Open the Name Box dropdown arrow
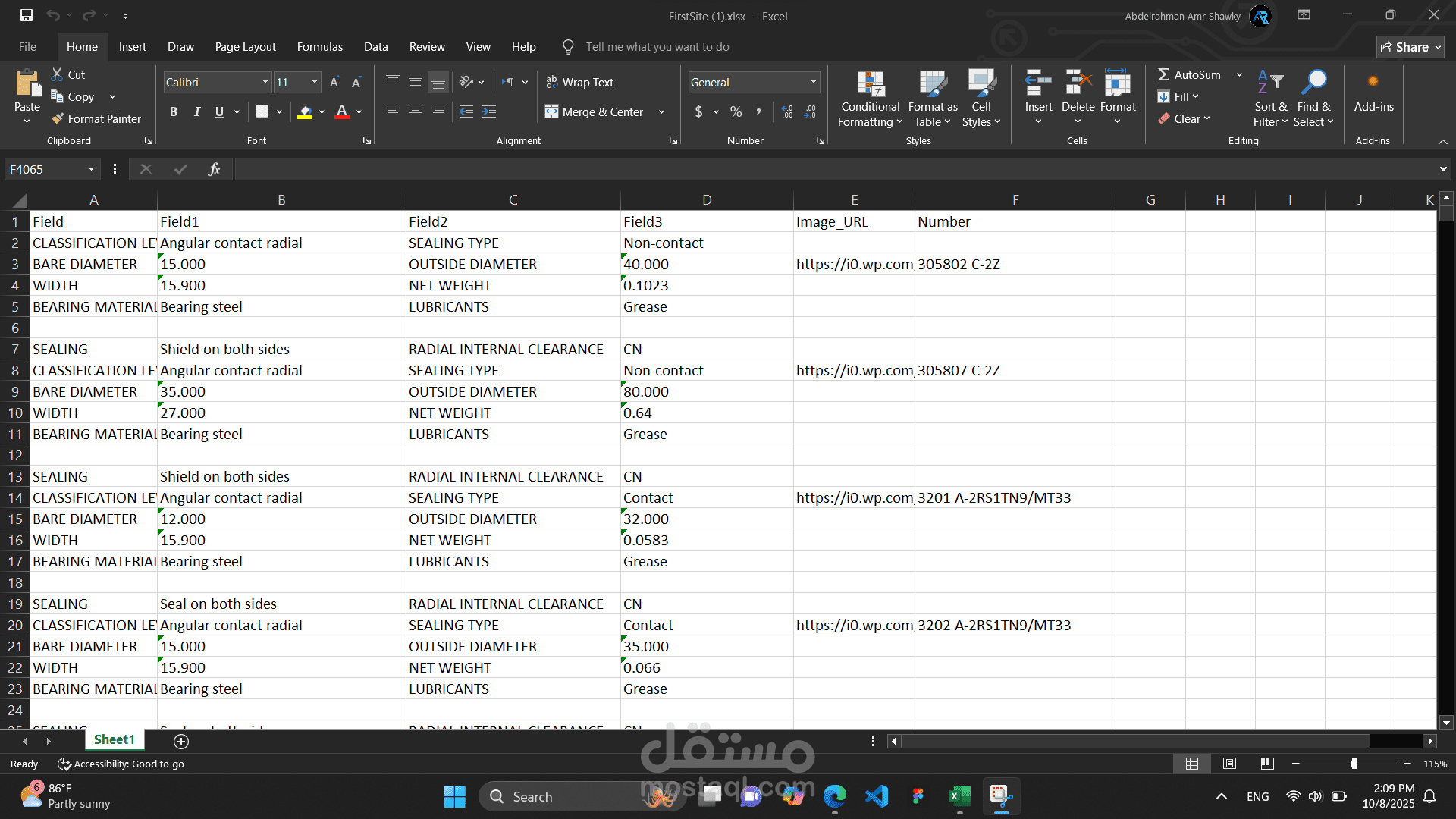 (x=91, y=169)
